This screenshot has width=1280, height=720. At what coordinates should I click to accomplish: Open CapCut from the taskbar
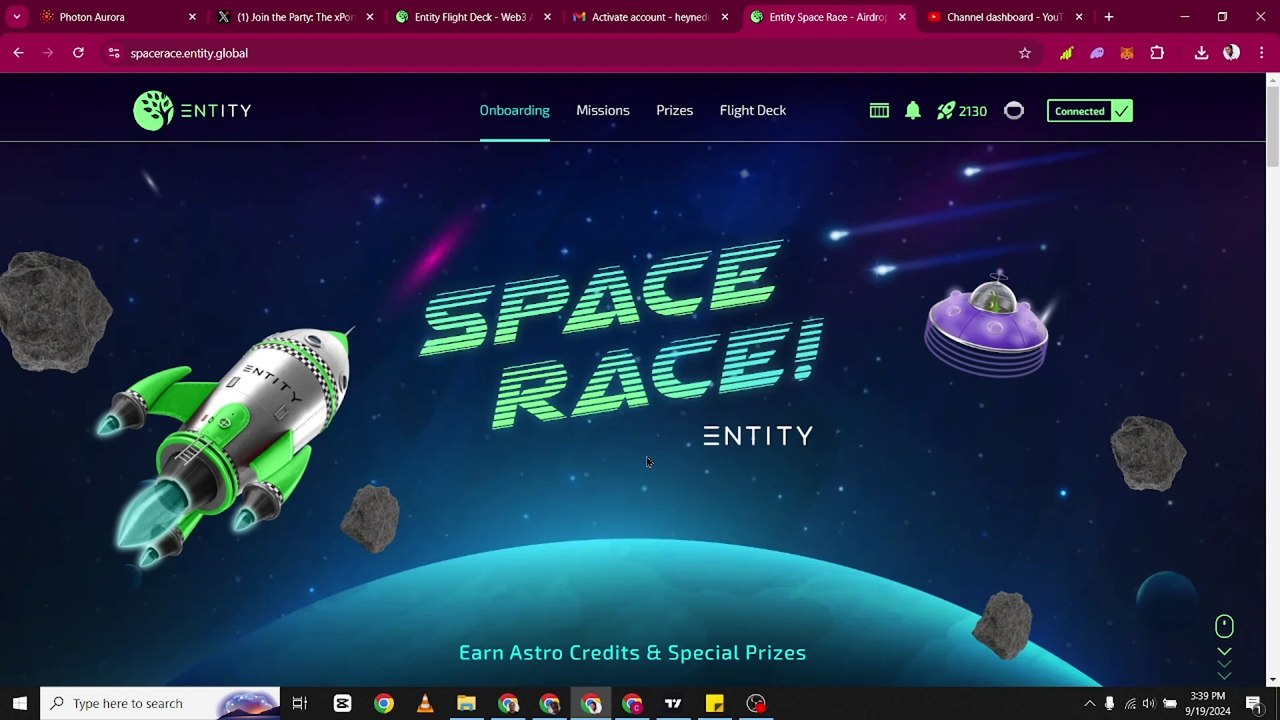coord(342,703)
